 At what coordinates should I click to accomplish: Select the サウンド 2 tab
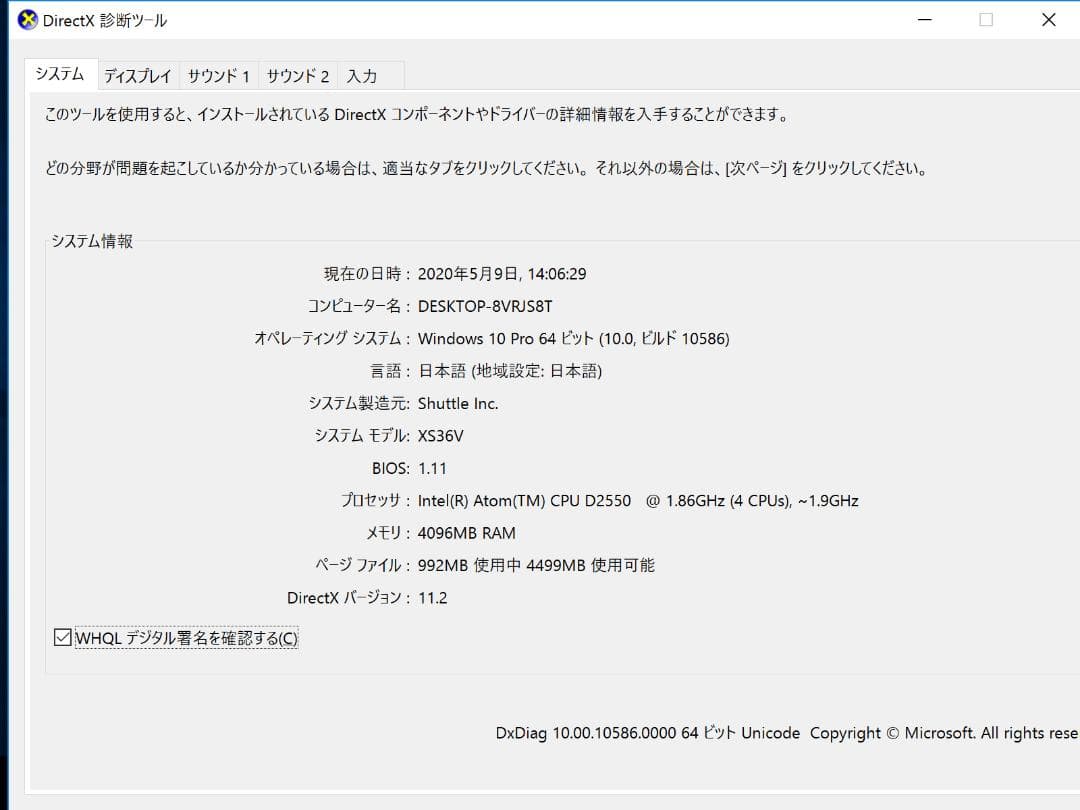coord(298,74)
